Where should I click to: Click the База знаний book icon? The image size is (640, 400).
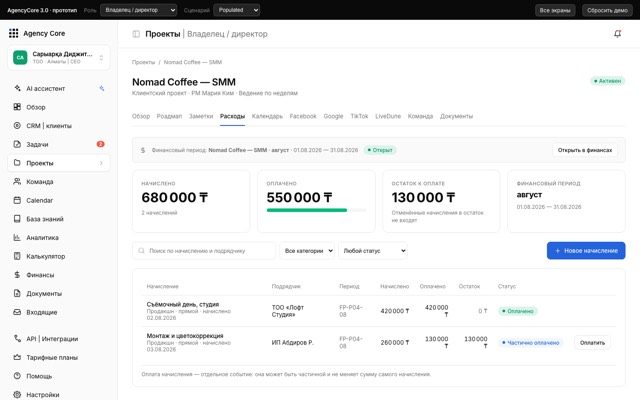pos(17,219)
